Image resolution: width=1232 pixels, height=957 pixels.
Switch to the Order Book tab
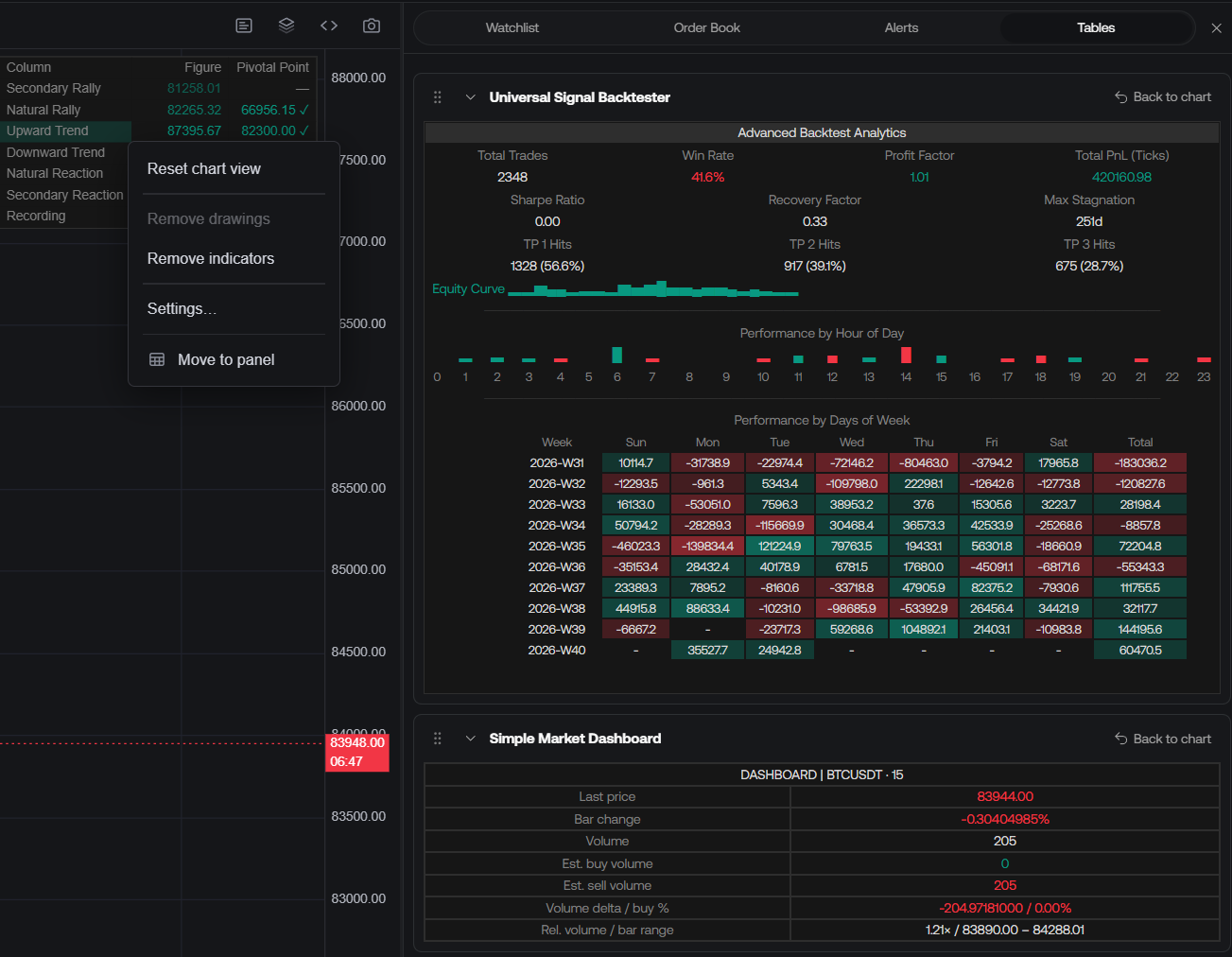[x=707, y=28]
